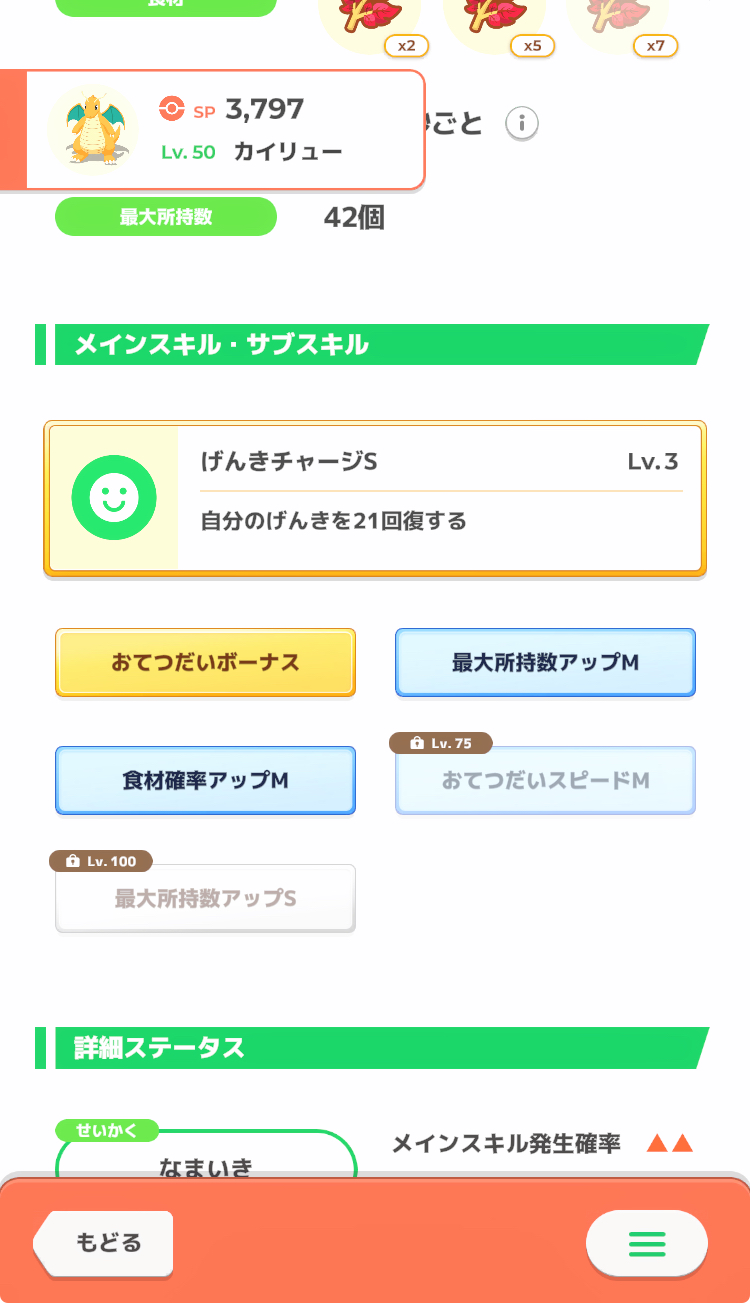
Task: Tap the 食材確率アップM sub skill
Action: click(205, 781)
